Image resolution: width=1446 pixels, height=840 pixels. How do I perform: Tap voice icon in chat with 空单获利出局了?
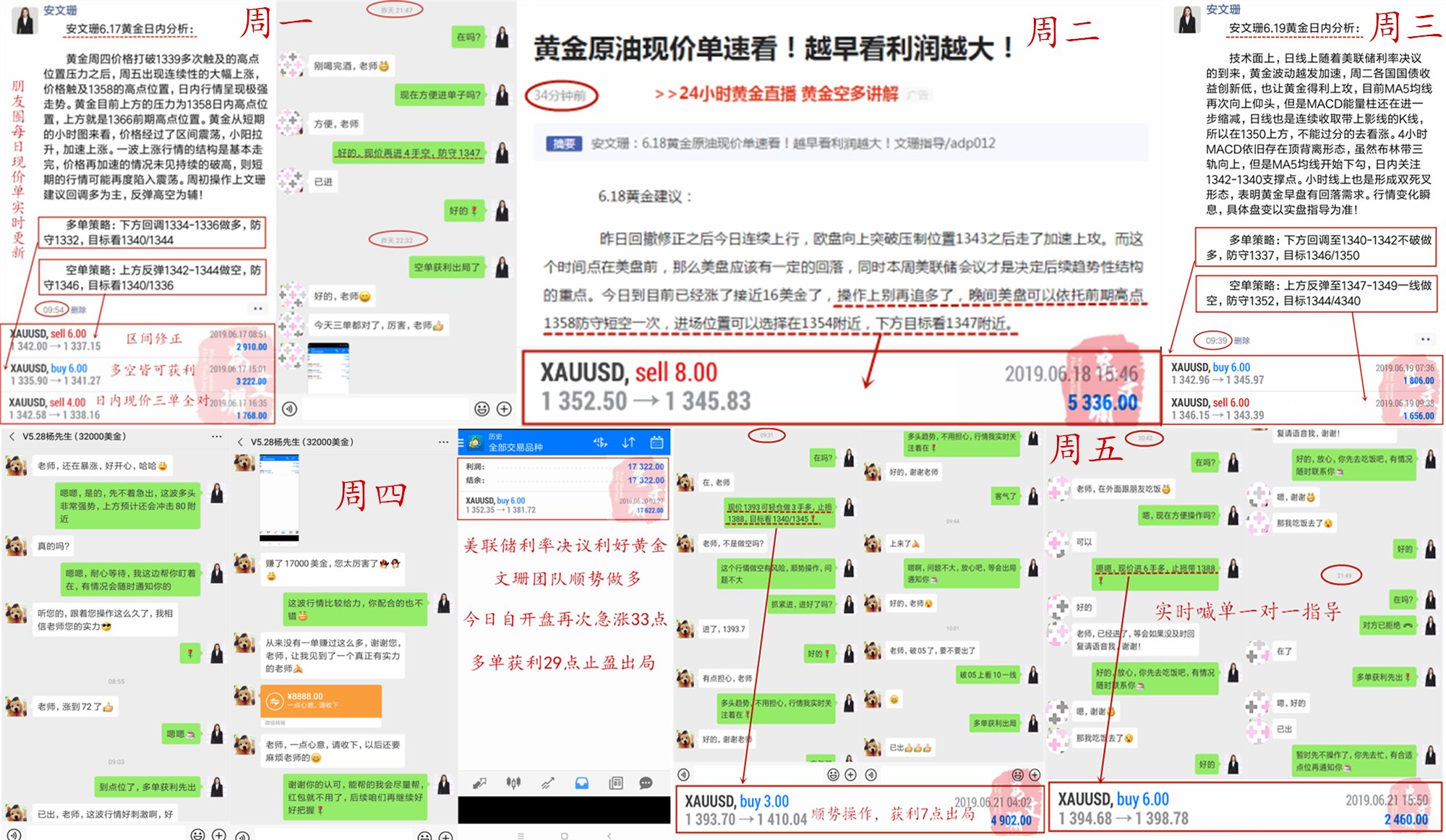[289, 409]
